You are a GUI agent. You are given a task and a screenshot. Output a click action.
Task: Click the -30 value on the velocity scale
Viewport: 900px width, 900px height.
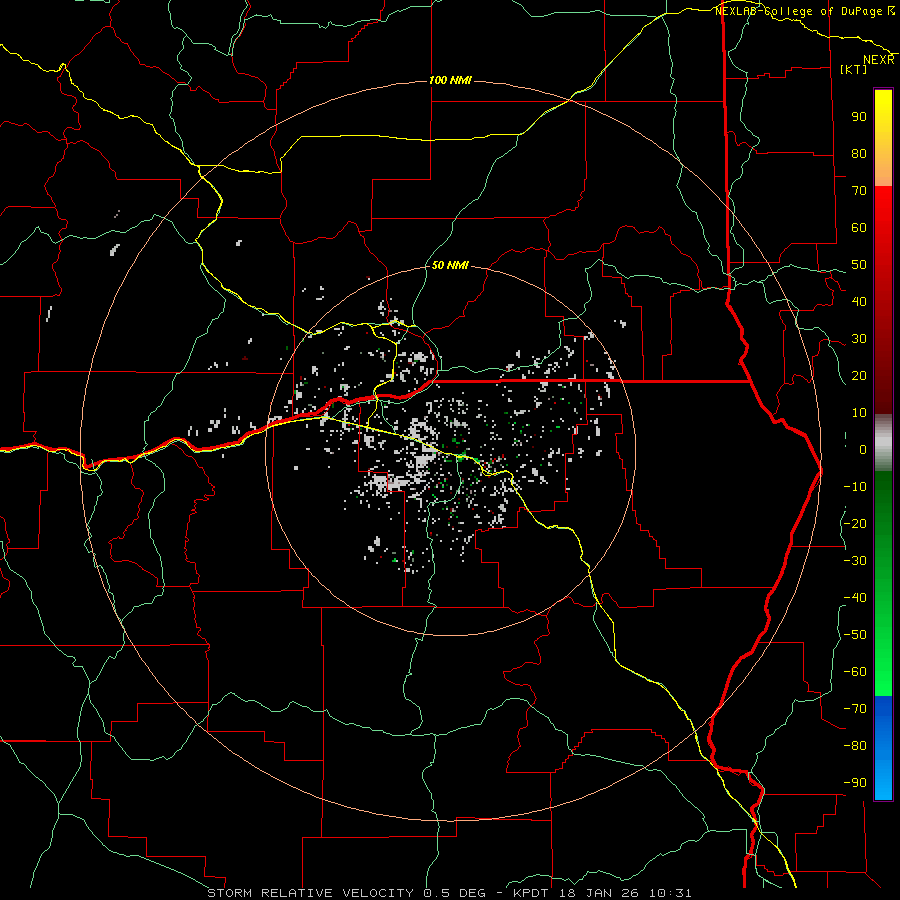855,561
